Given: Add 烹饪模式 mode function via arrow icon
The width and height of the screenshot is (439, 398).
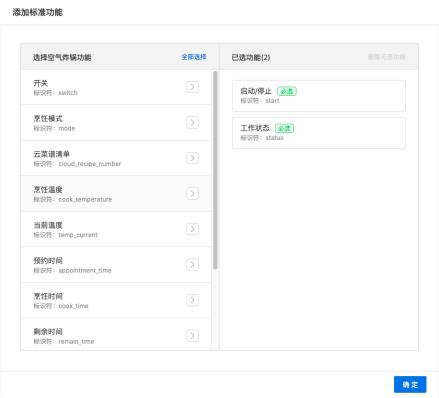Looking at the screenshot, I should [x=192, y=123].
